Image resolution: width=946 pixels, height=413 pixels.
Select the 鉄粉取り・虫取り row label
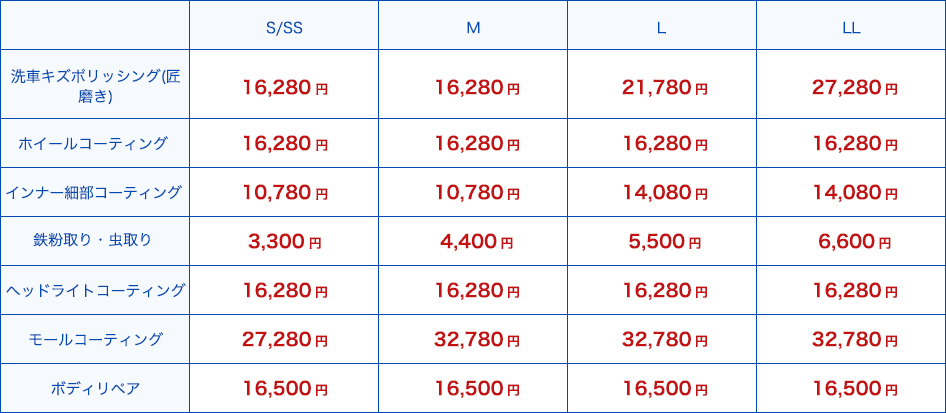click(x=92, y=241)
